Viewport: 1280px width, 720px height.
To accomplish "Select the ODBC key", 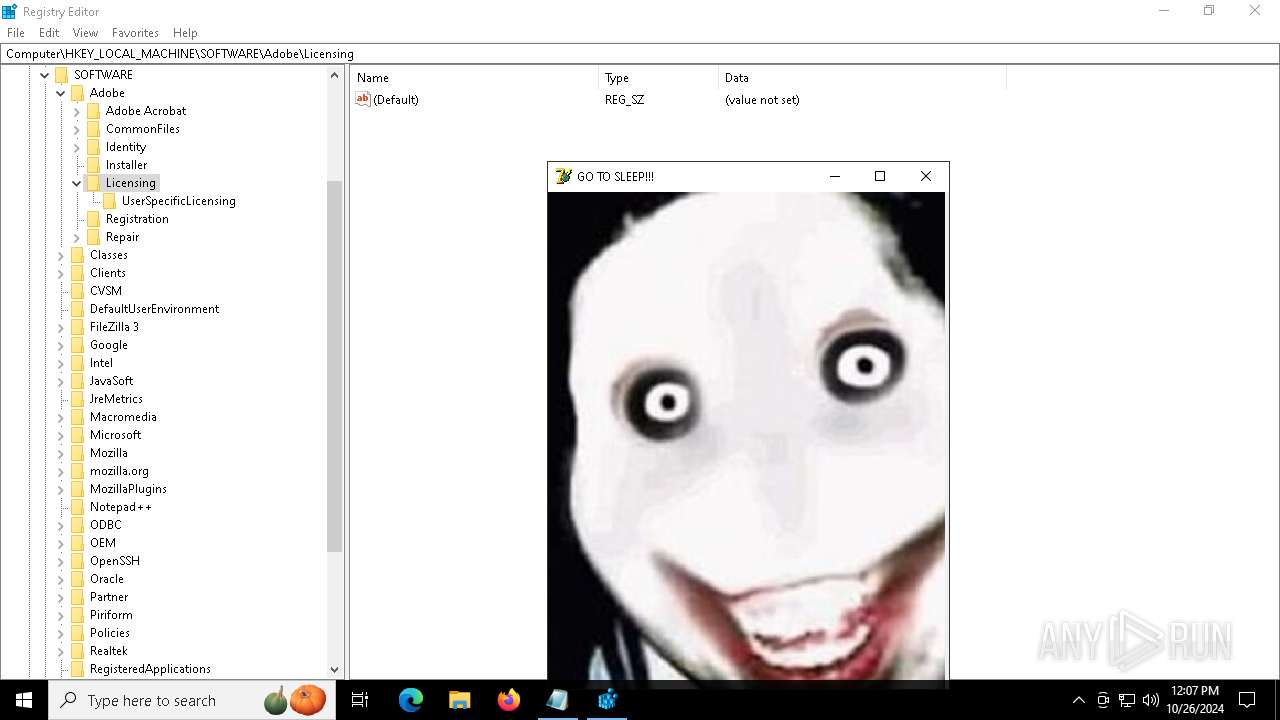I will 105,525.
